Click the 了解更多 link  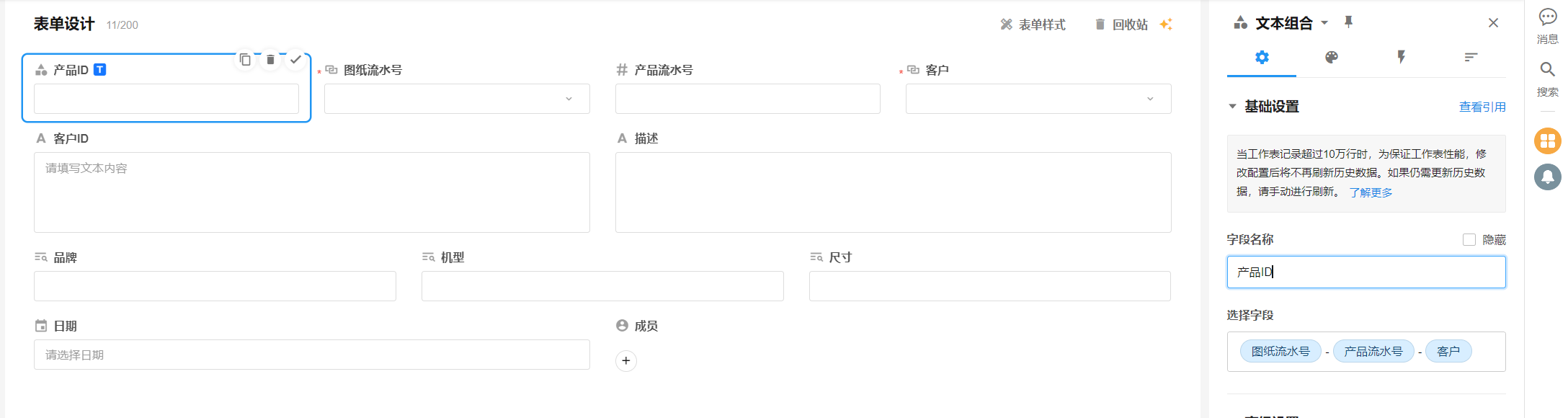1371,192
